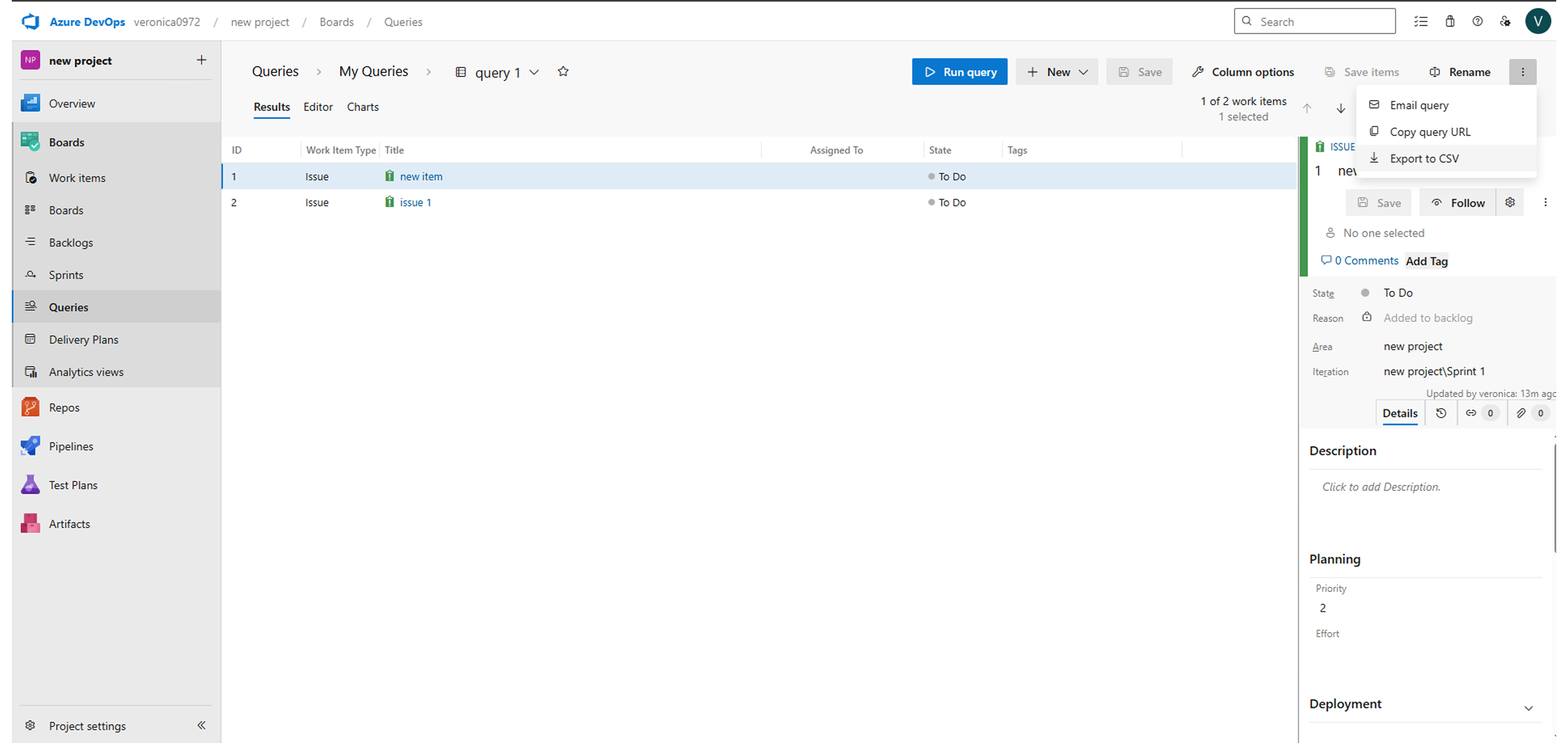The image size is (1568, 743).
Task: Open the Help icon in header
Action: (1477, 22)
